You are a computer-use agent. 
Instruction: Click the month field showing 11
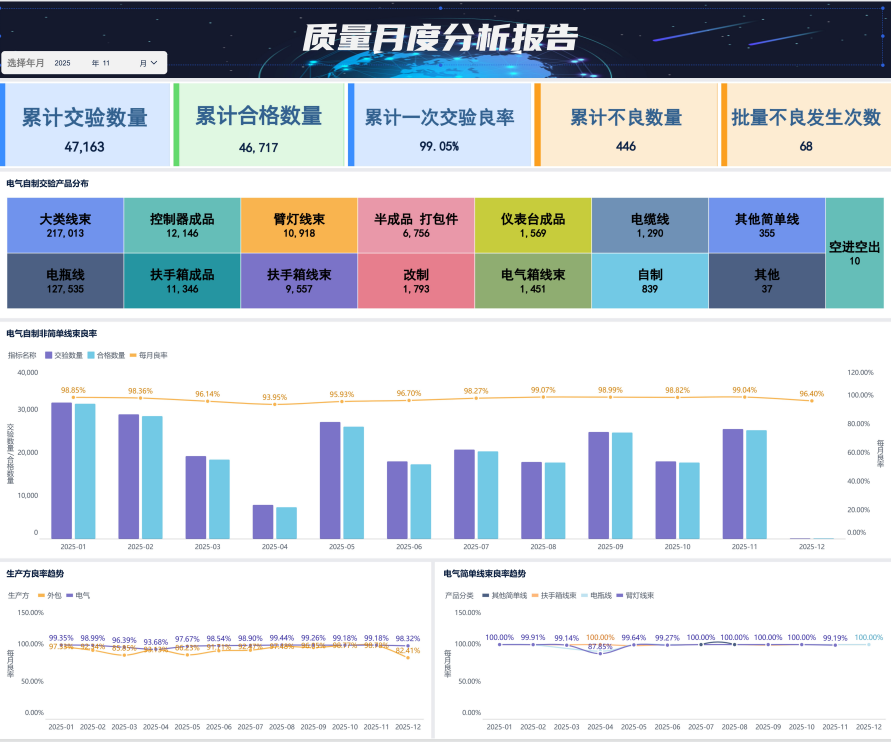(106, 63)
